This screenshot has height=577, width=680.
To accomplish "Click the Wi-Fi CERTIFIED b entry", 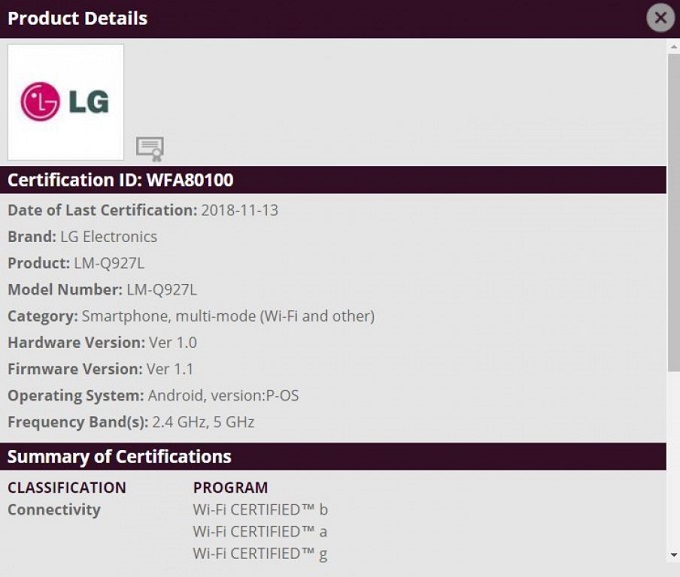I will click(x=260, y=510).
